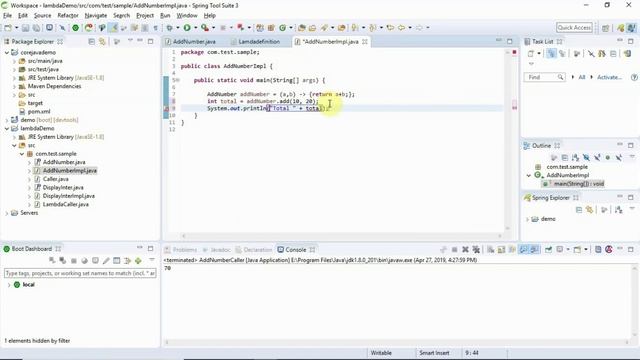Open the File menu
The image size is (640, 360).
point(7,16)
